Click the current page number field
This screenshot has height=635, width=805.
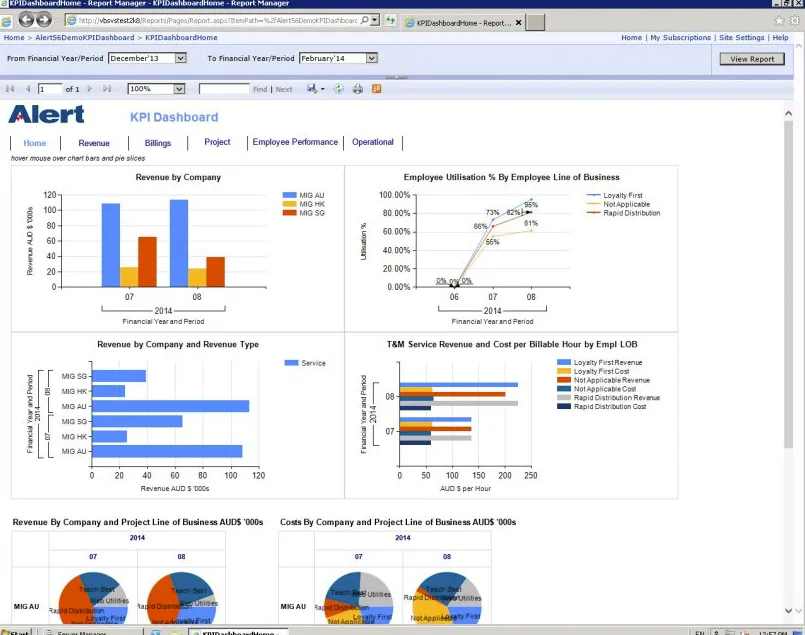[50, 89]
